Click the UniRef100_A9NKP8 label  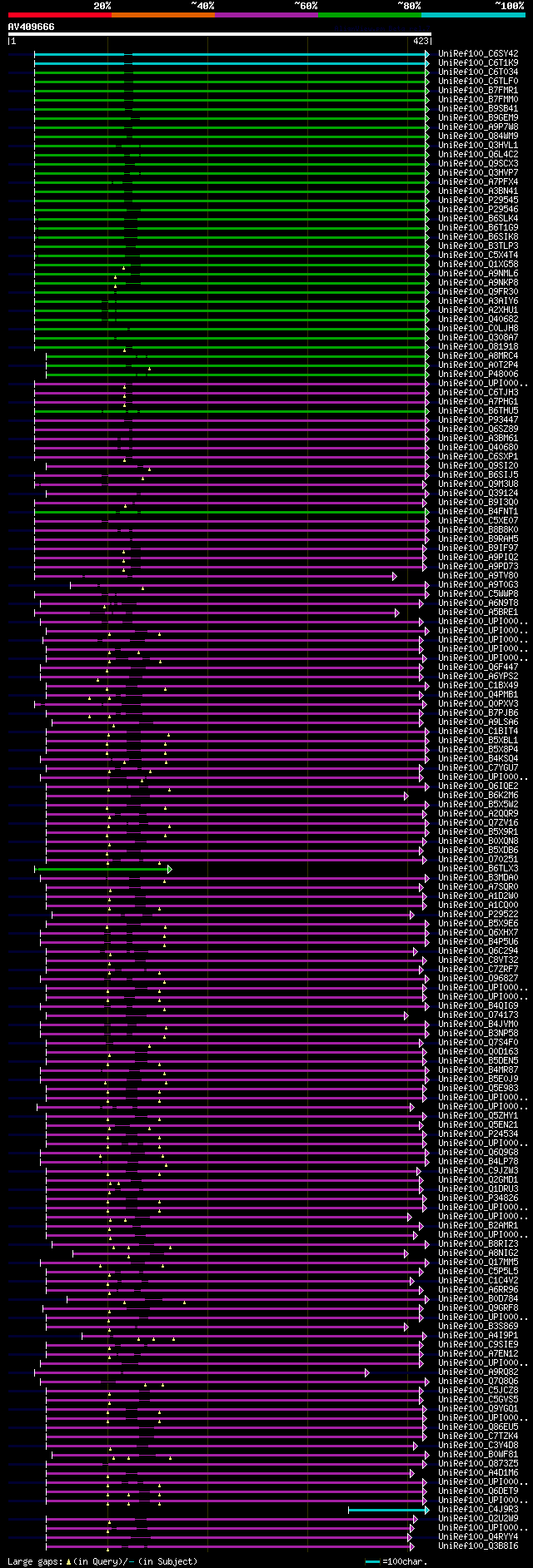tap(478, 282)
